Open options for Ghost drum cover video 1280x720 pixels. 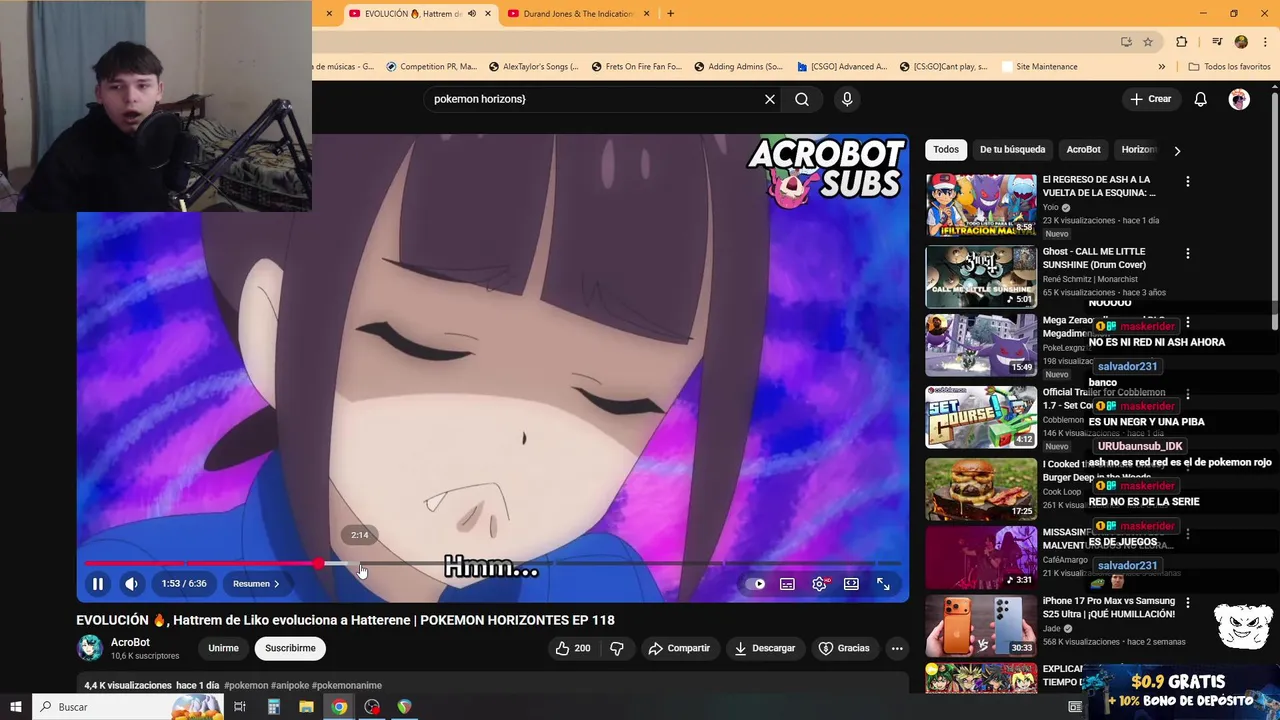coord(1187,254)
